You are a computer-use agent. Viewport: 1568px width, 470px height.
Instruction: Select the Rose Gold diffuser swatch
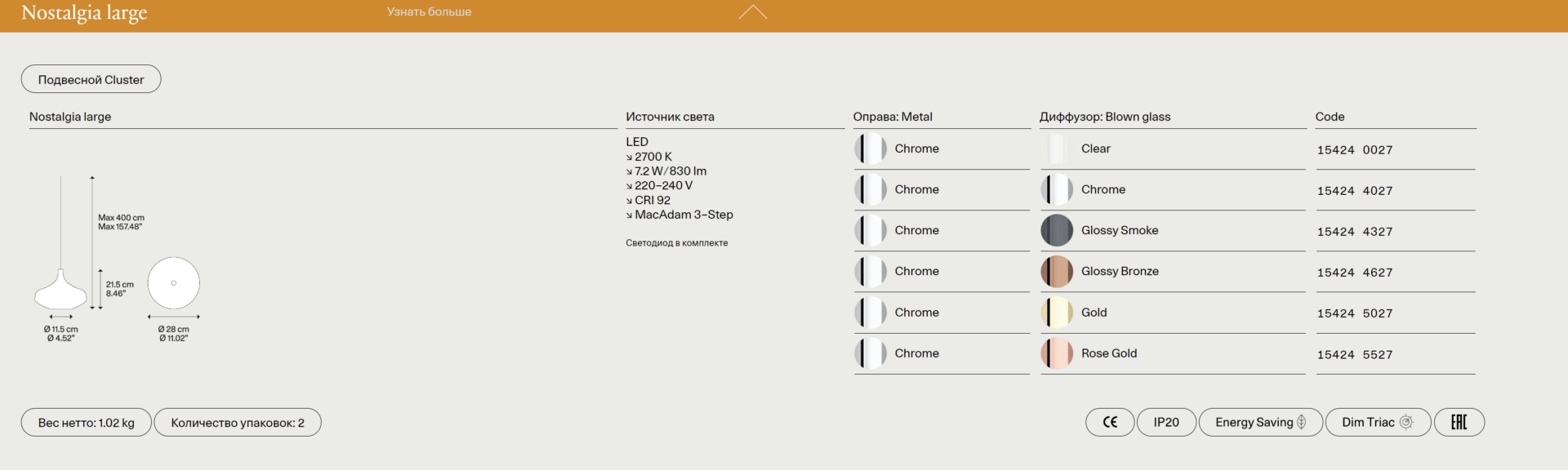click(x=1057, y=353)
